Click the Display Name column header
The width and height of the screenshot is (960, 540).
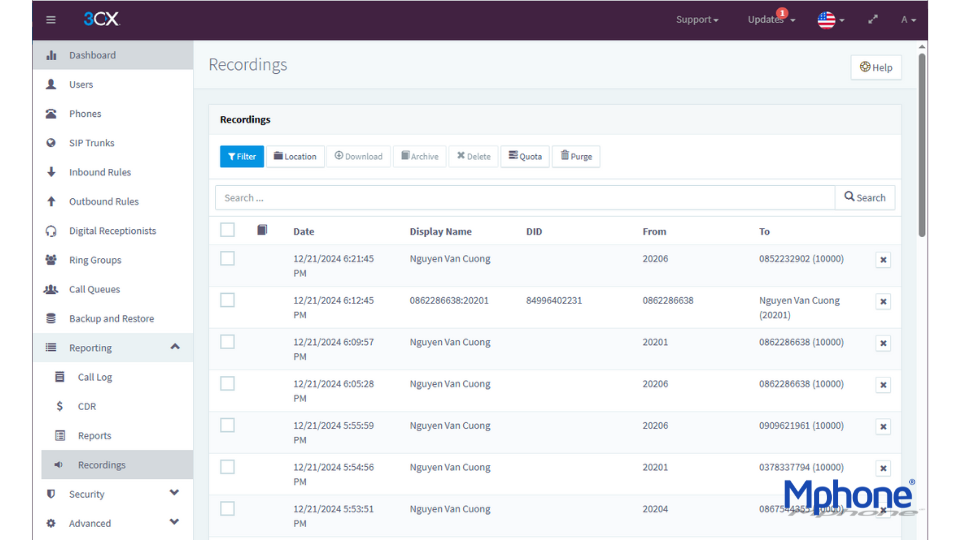[441, 231]
